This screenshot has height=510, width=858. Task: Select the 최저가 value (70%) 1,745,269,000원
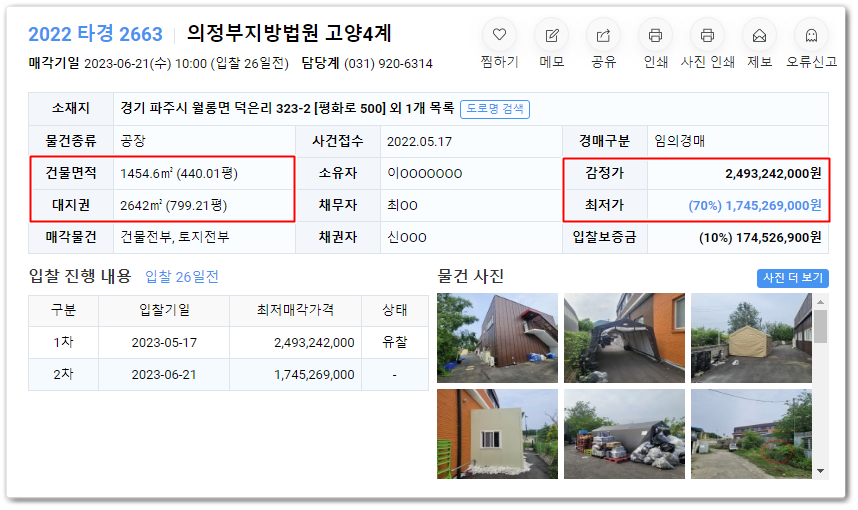tap(755, 206)
